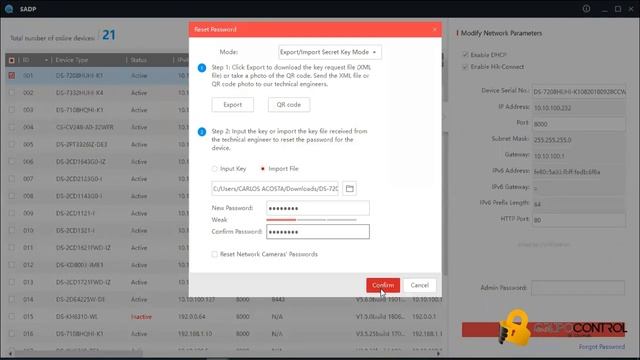This screenshot has height=360, width=640.
Task: Click the Confirm button
Action: click(383, 285)
